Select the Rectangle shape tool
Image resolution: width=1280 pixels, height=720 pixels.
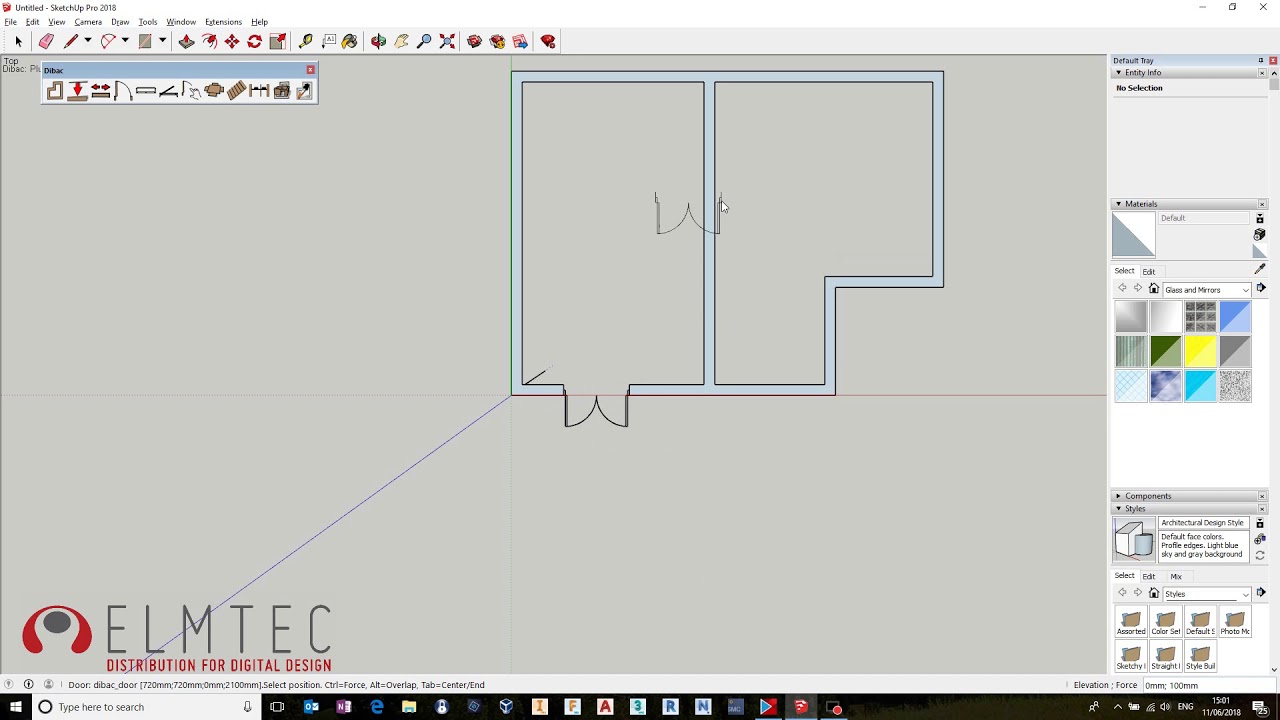pyautogui.click(x=145, y=41)
